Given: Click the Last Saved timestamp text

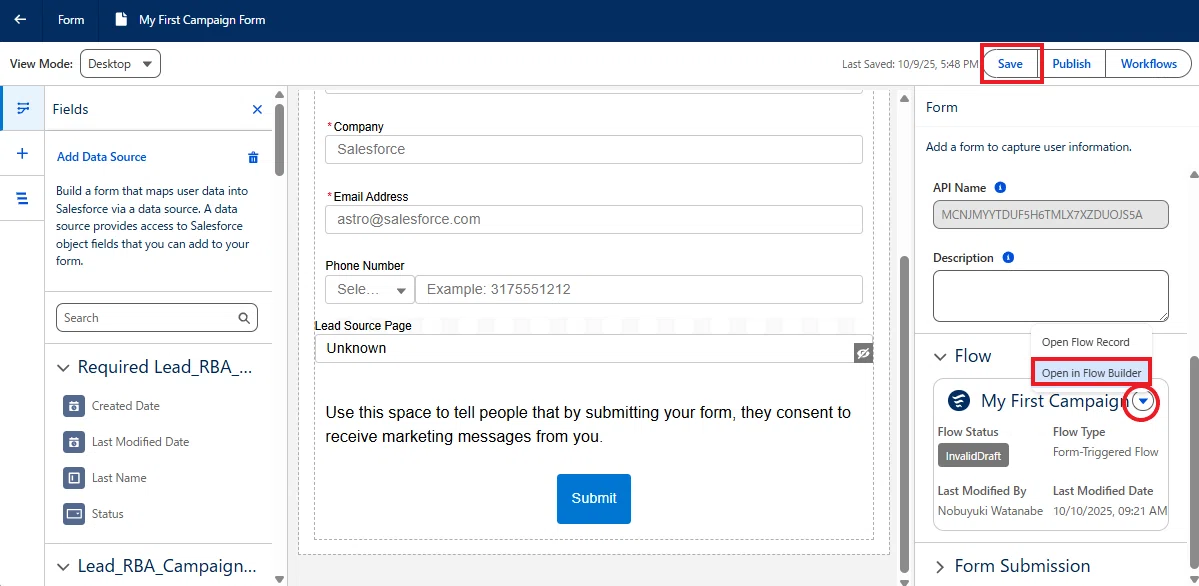Looking at the screenshot, I should tap(909, 64).
